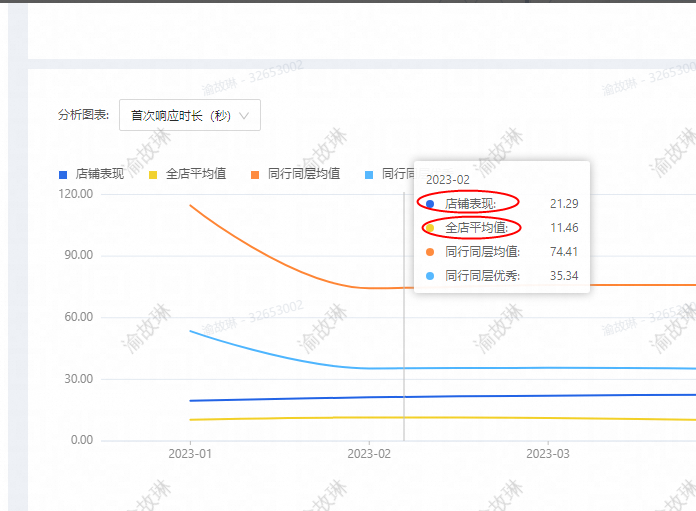
Task: Click the tooltip date header 2023-02
Action: pyautogui.click(x=447, y=180)
